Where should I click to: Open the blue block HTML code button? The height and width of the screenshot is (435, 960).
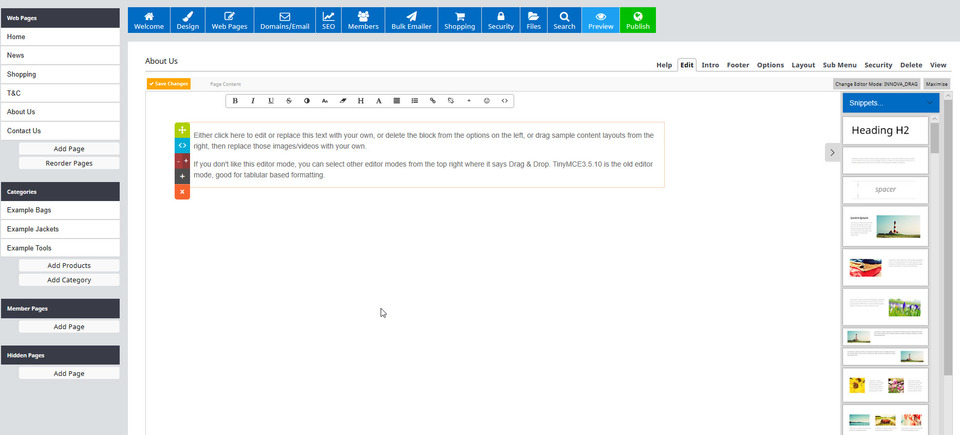182,145
